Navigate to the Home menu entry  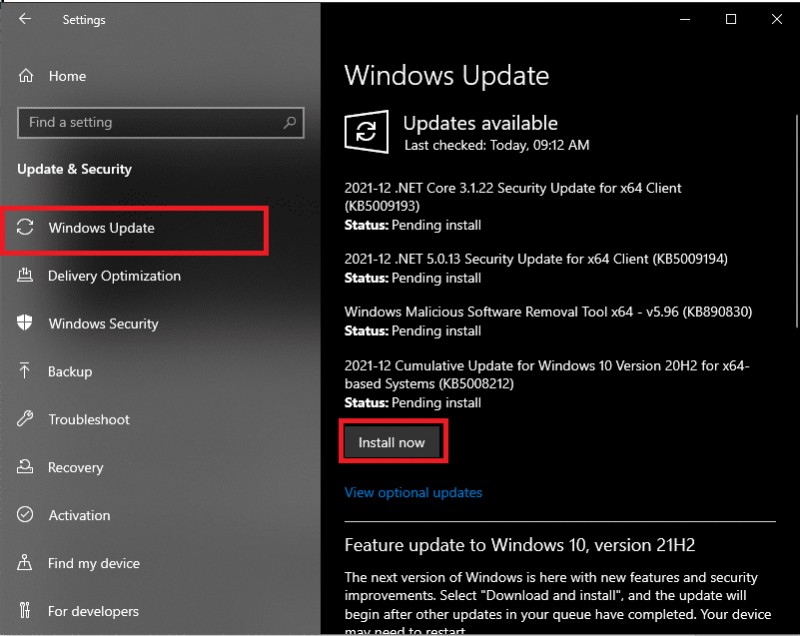pyautogui.click(x=67, y=75)
